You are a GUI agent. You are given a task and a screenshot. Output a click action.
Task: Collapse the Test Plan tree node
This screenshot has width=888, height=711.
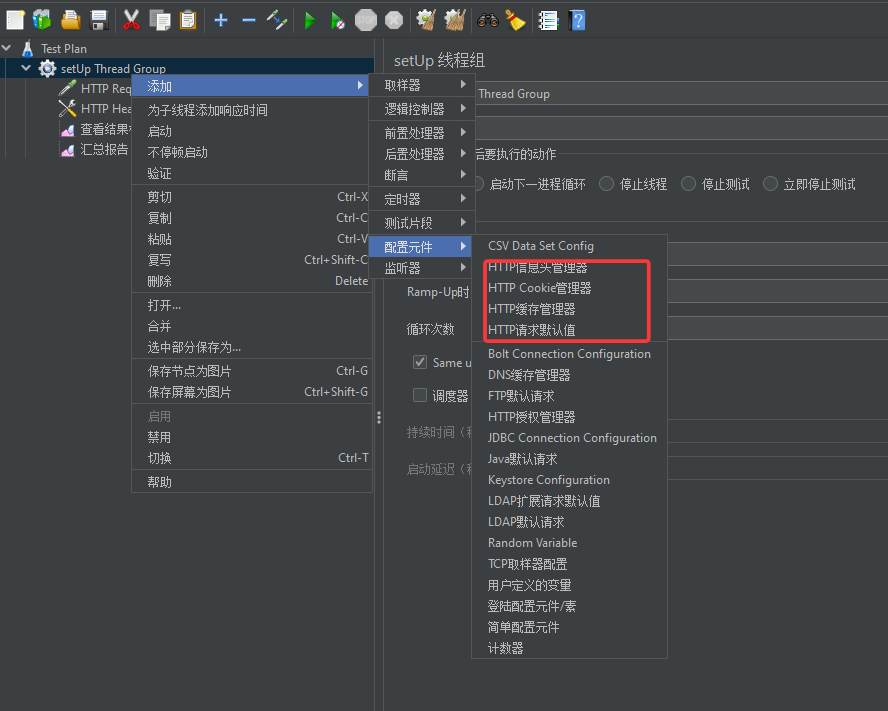click(7, 48)
